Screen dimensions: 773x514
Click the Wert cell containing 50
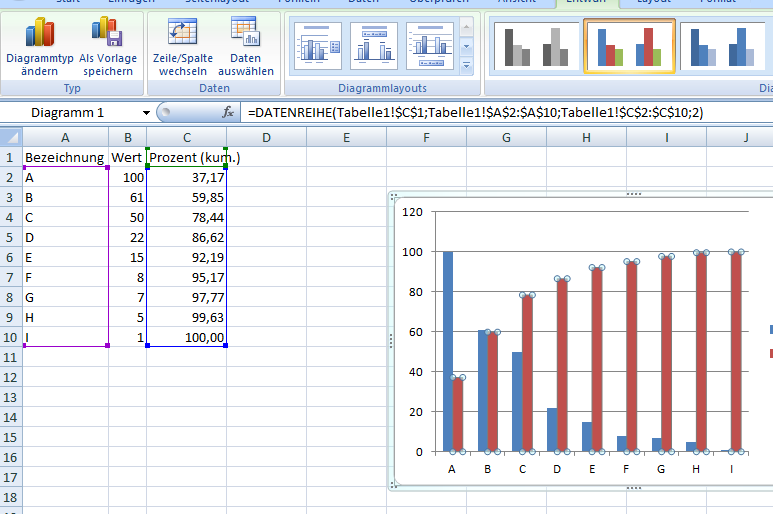(x=128, y=217)
